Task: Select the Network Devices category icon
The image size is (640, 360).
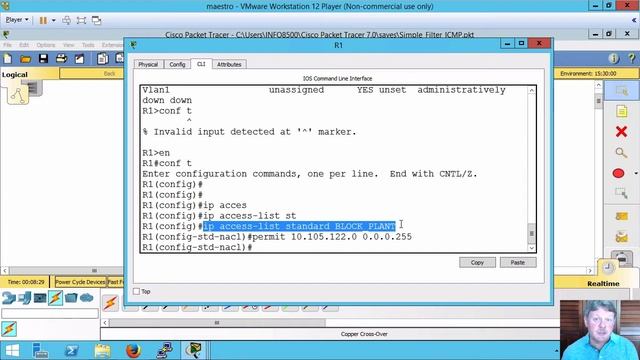Action: point(8,298)
